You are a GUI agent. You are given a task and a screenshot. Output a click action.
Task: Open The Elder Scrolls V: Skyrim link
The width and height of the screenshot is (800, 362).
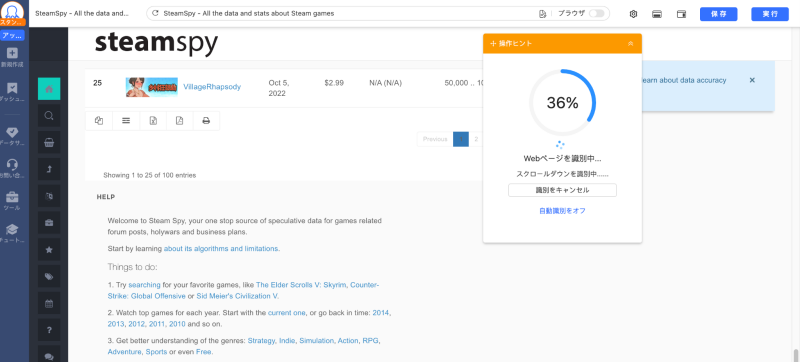point(301,285)
